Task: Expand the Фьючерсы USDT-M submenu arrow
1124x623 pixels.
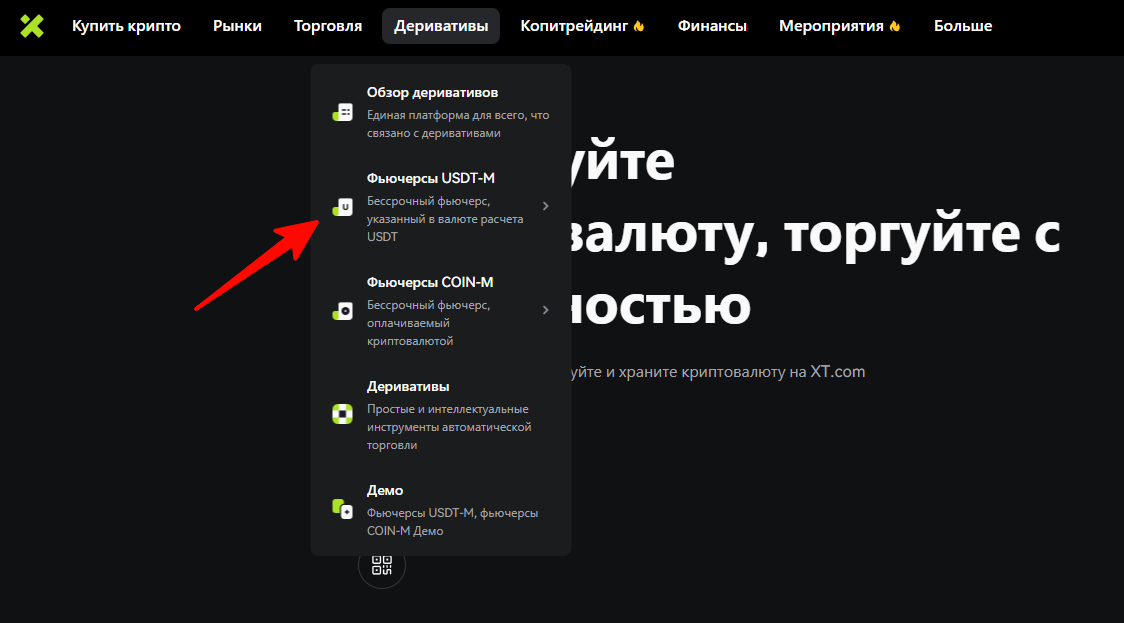Action: [x=545, y=206]
